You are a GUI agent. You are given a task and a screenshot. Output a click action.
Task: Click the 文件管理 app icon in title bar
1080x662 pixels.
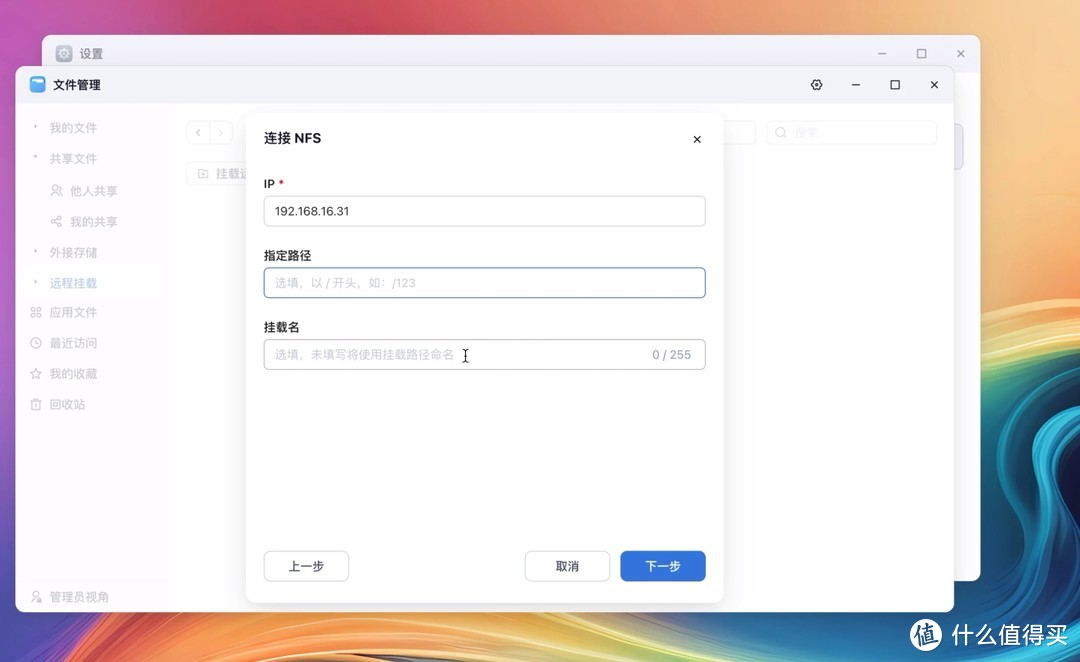pos(37,85)
